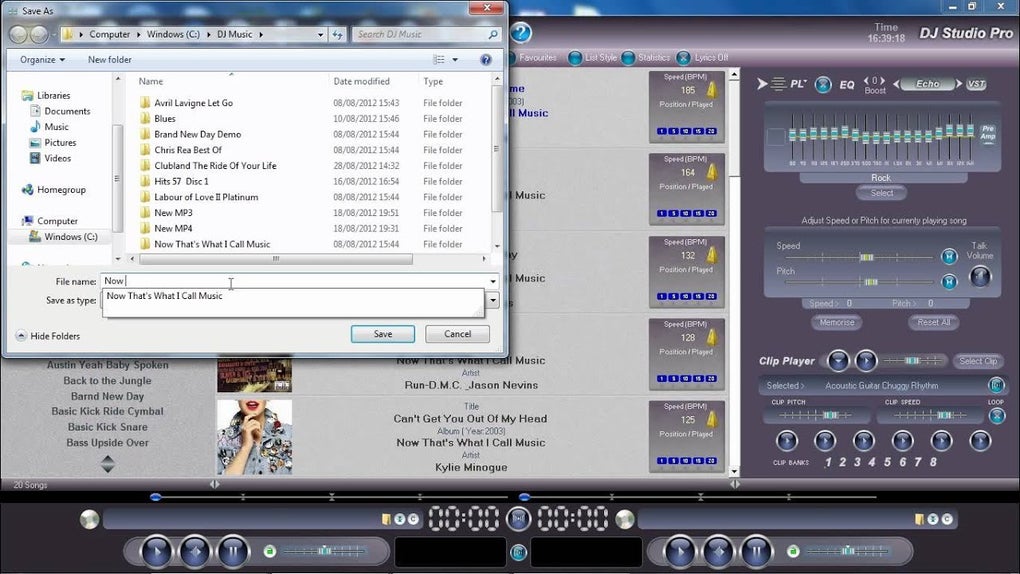Click the Echo effect button
The width and height of the screenshot is (1020, 574).
928,84
